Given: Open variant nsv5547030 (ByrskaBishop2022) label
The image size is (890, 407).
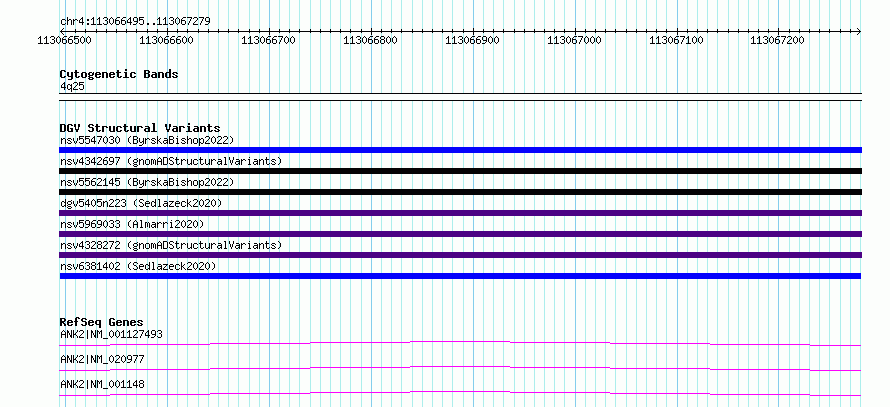Looking at the screenshot, I should pyautogui.click(x=147, y=140).
